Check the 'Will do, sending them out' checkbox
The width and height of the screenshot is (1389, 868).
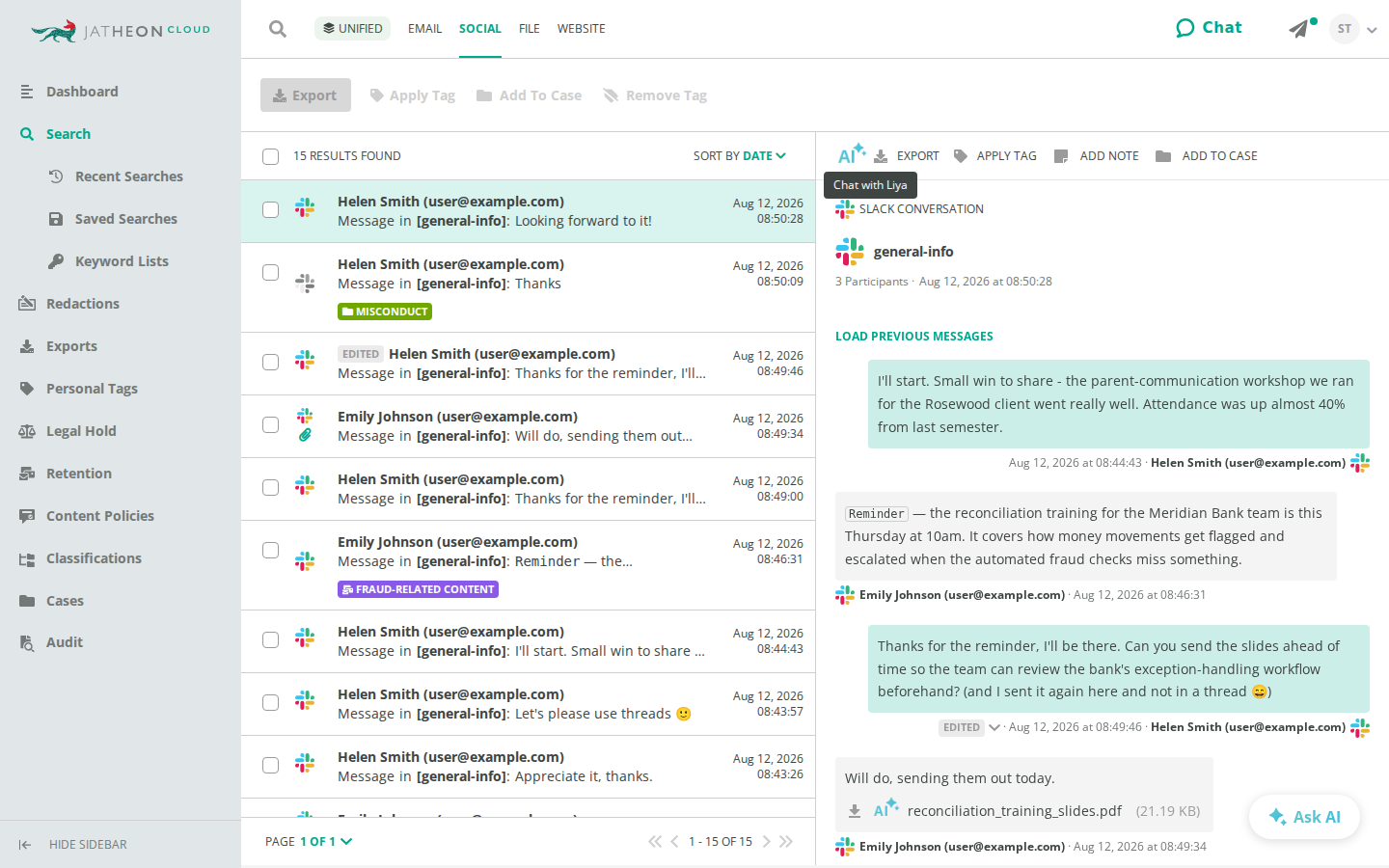(271, 425)
